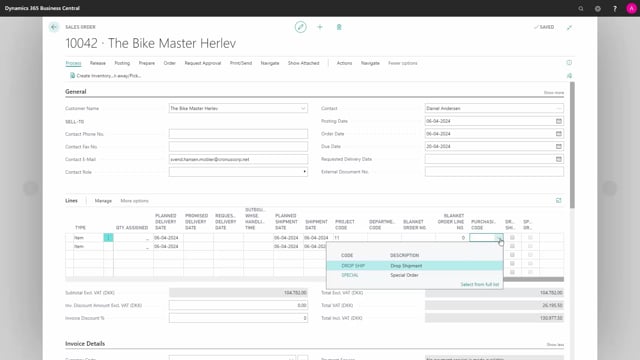Viewport: 640px width, 360px height.
Task: Open the user account avatar
Action: 631,8
